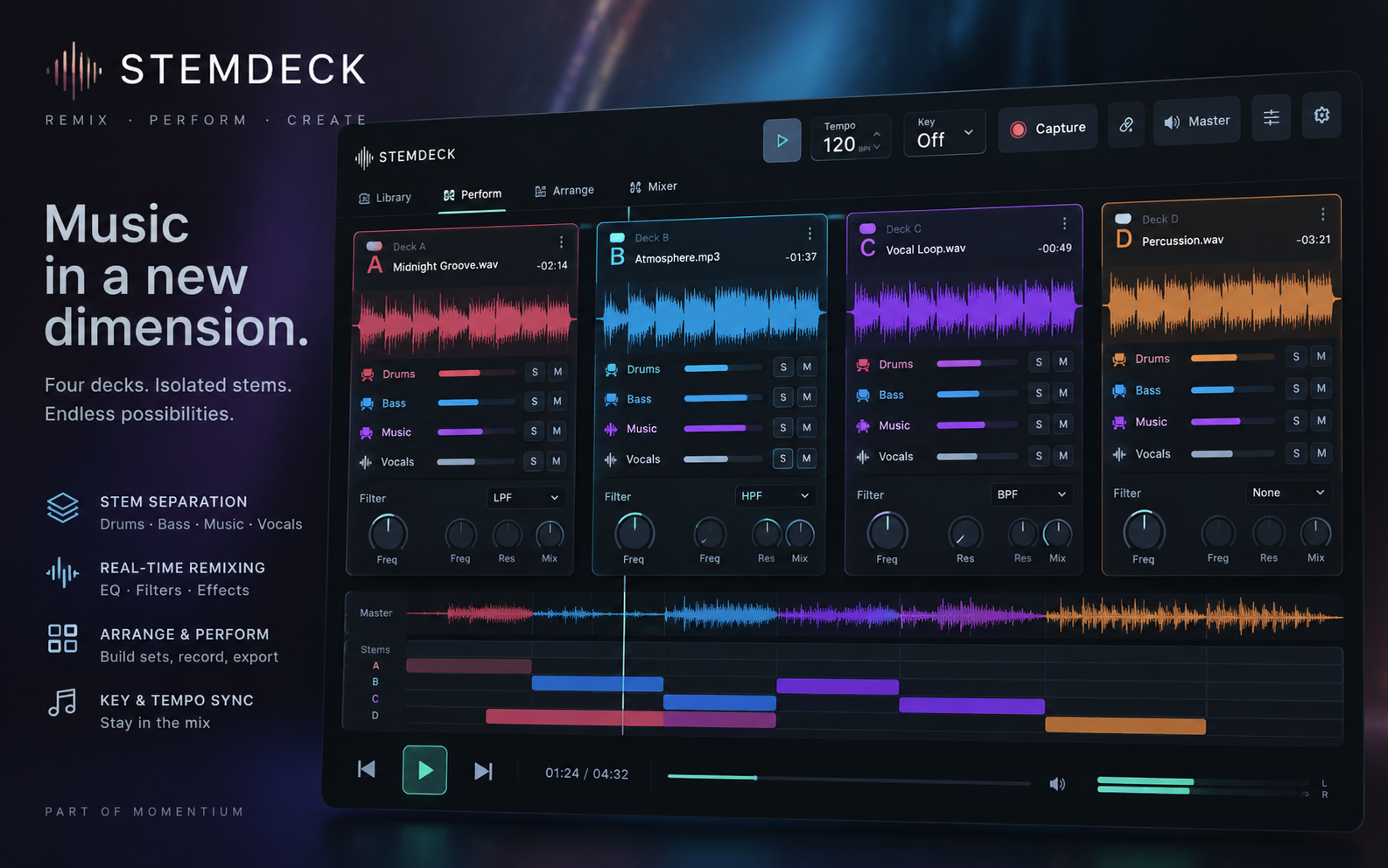Click the Master overview waveform strip
The height and width of the screenshot is (868, 1388).
coord(874,614)
